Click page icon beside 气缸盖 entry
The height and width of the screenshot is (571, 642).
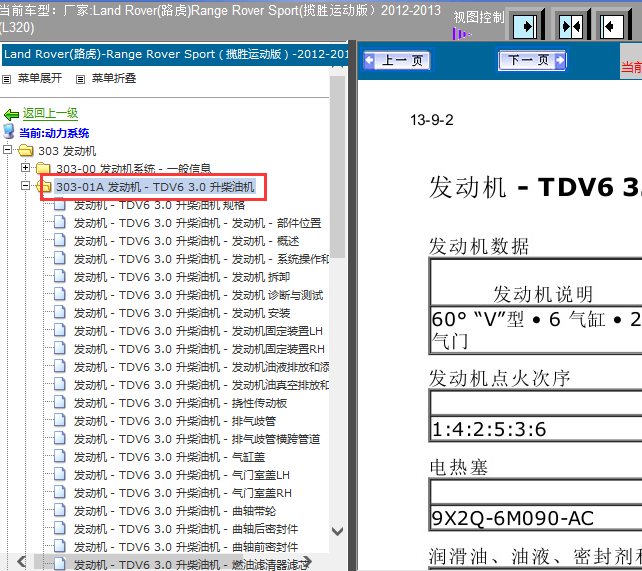(x=60, y=456)
